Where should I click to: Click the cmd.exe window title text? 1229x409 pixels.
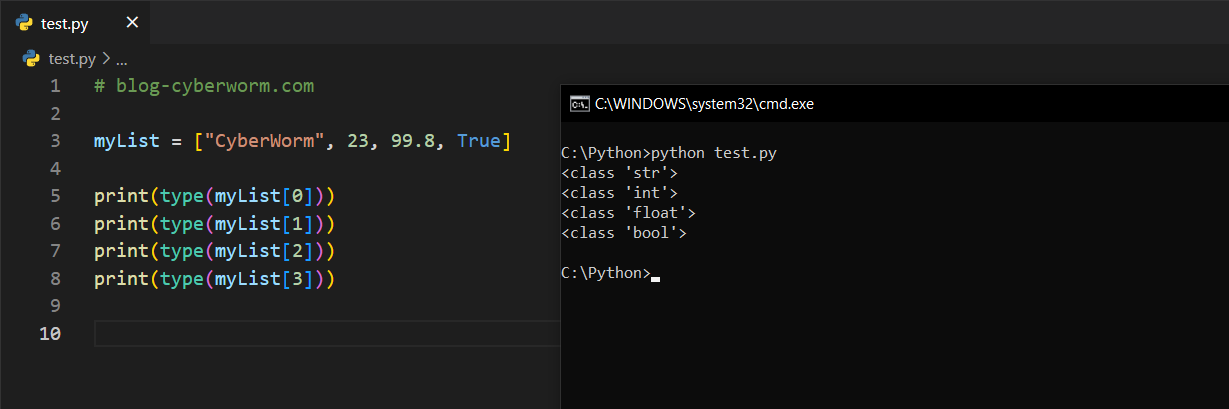point(704,103)
